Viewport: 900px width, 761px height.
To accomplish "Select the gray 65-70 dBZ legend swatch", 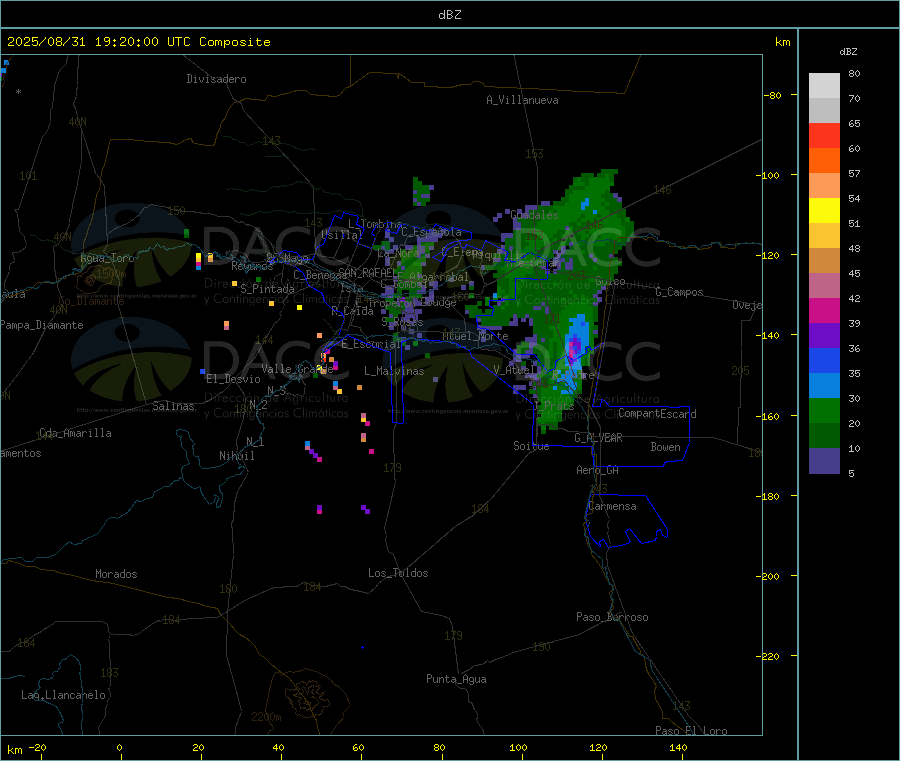I will pyautogui.click(x=824, y=111).
